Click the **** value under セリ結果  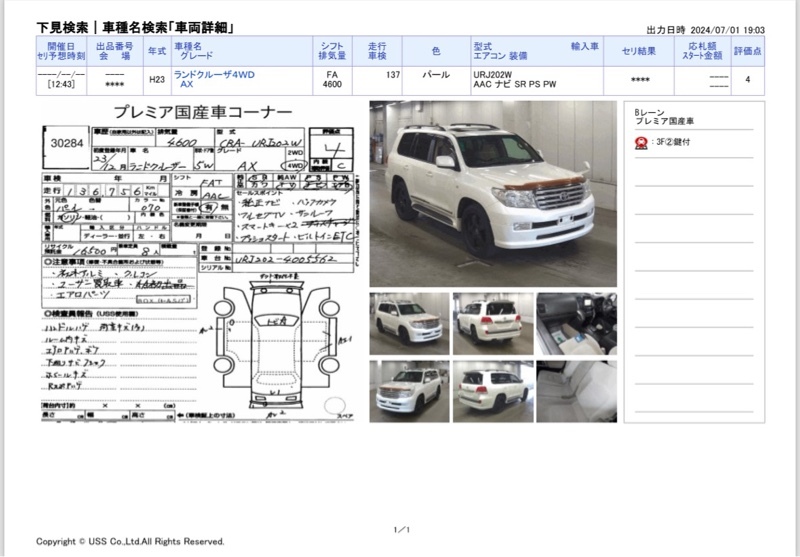640,80
